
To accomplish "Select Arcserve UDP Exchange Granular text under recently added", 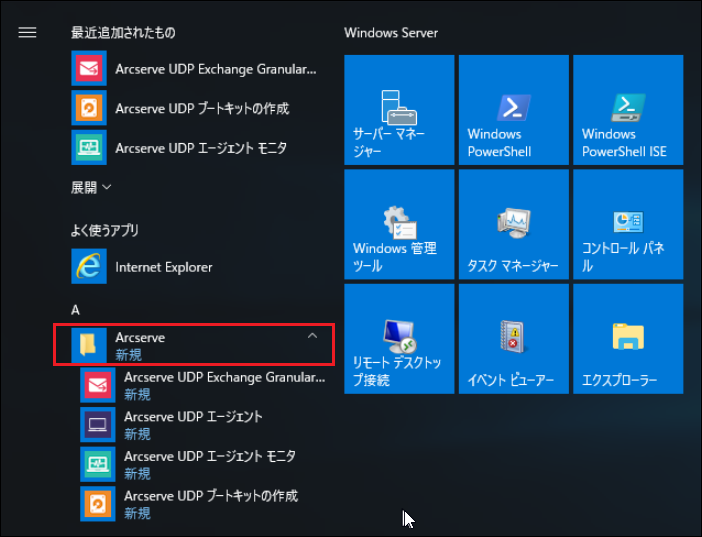I will (x=216, y=69).
